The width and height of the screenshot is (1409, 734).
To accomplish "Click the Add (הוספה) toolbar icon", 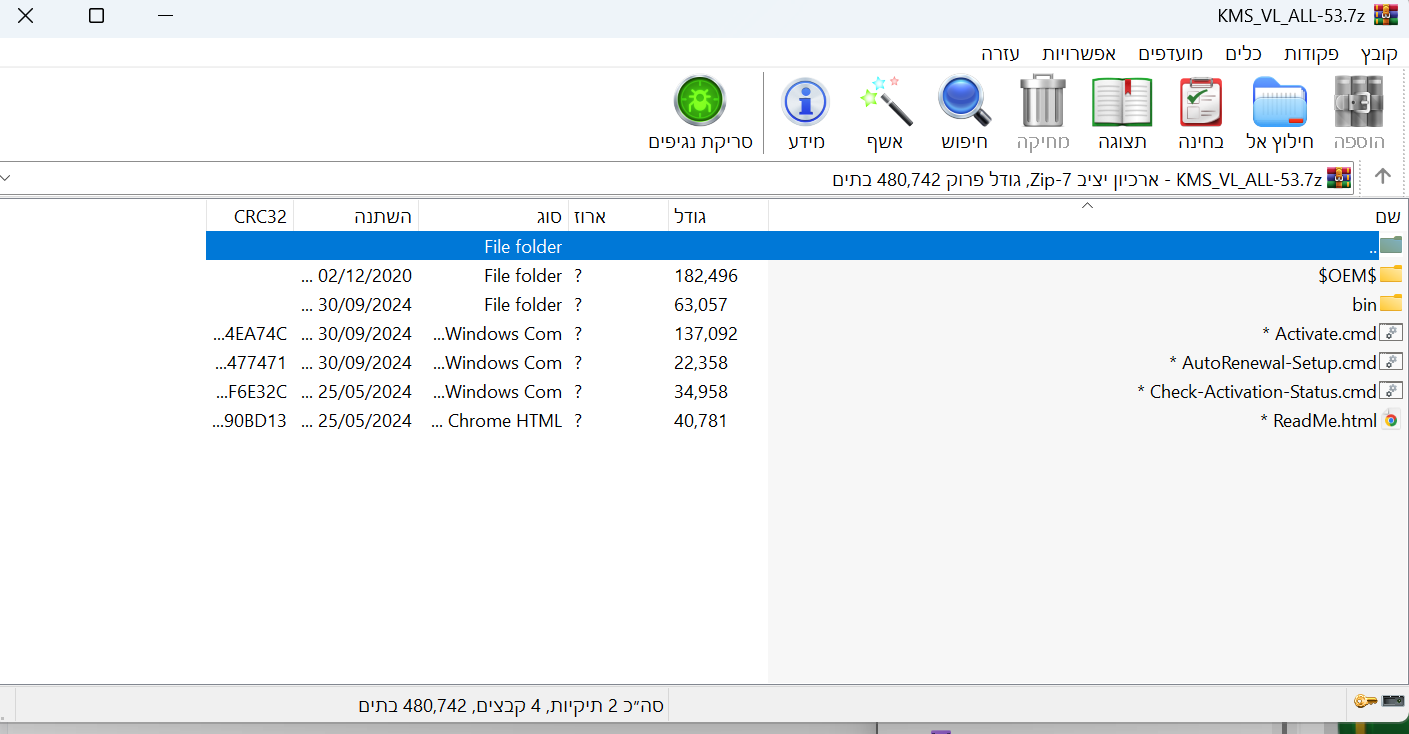I will [1359, 101].
